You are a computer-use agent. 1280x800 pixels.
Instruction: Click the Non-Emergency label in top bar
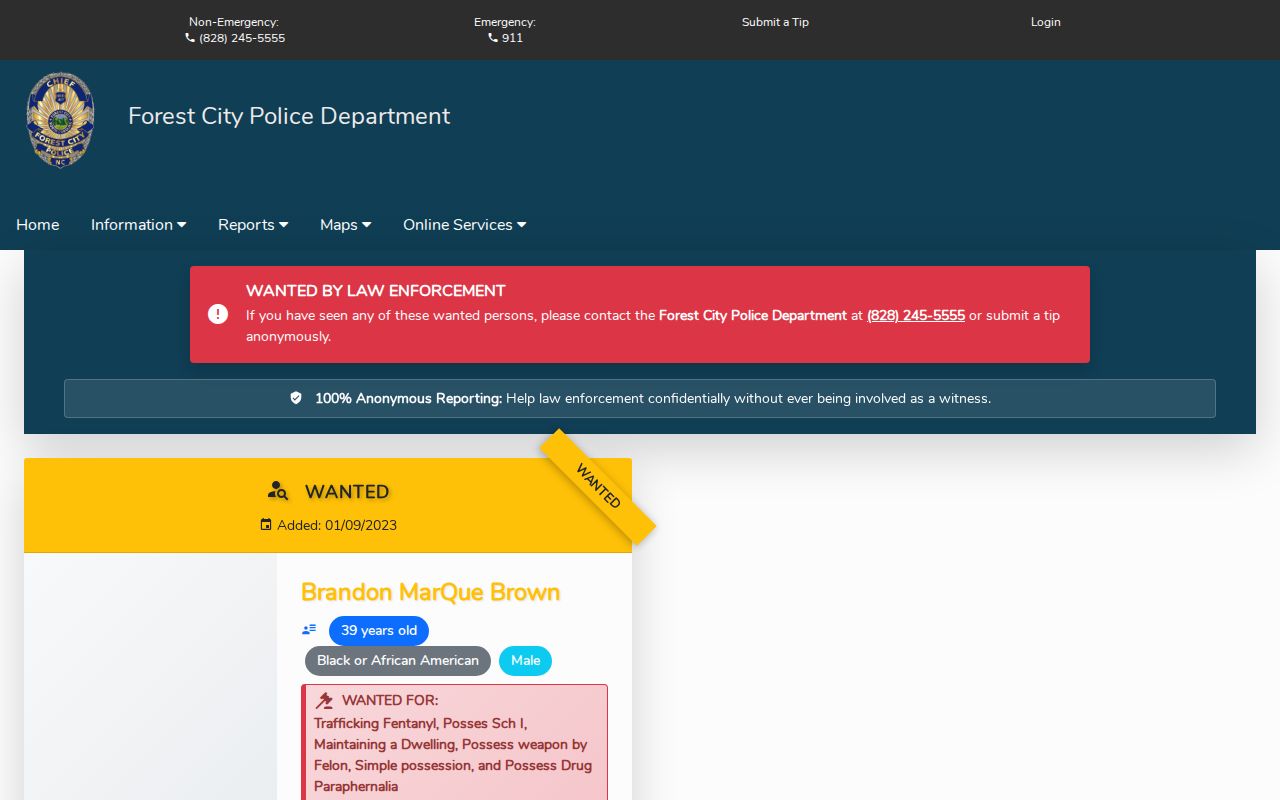234,22
